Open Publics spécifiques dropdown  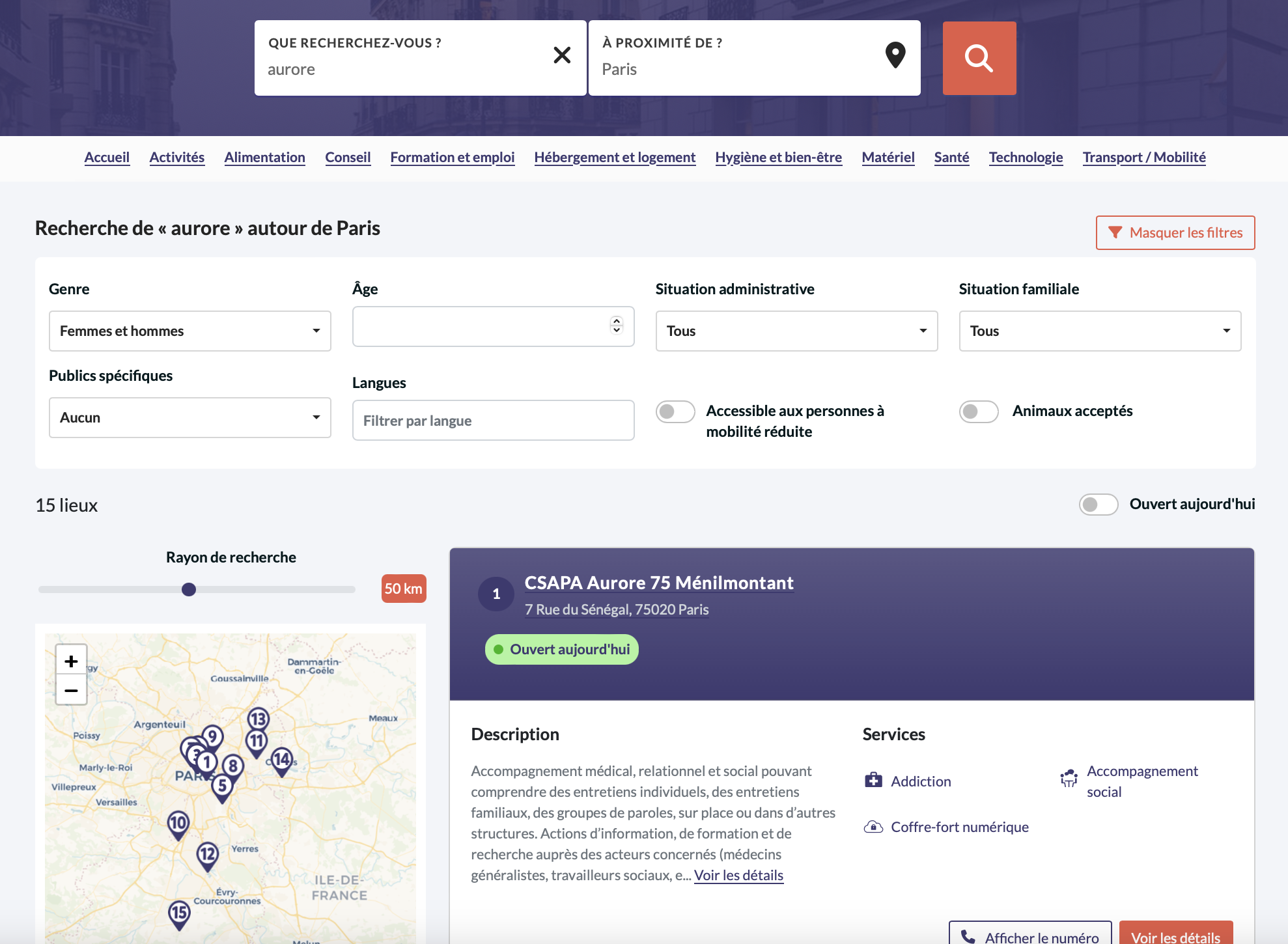pyautogui.click(x=189, y=417)
